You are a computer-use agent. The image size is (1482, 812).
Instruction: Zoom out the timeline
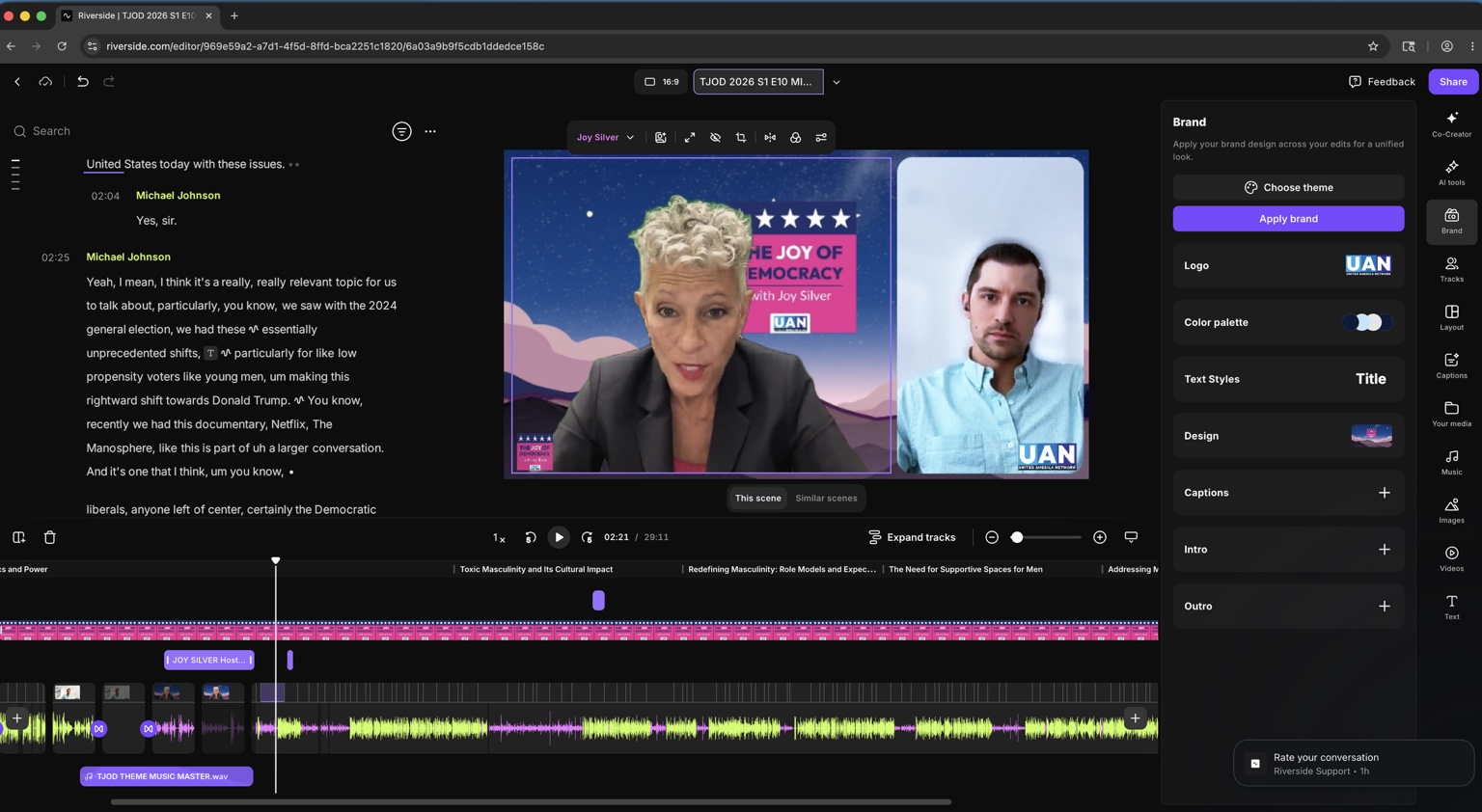(992, 537)
